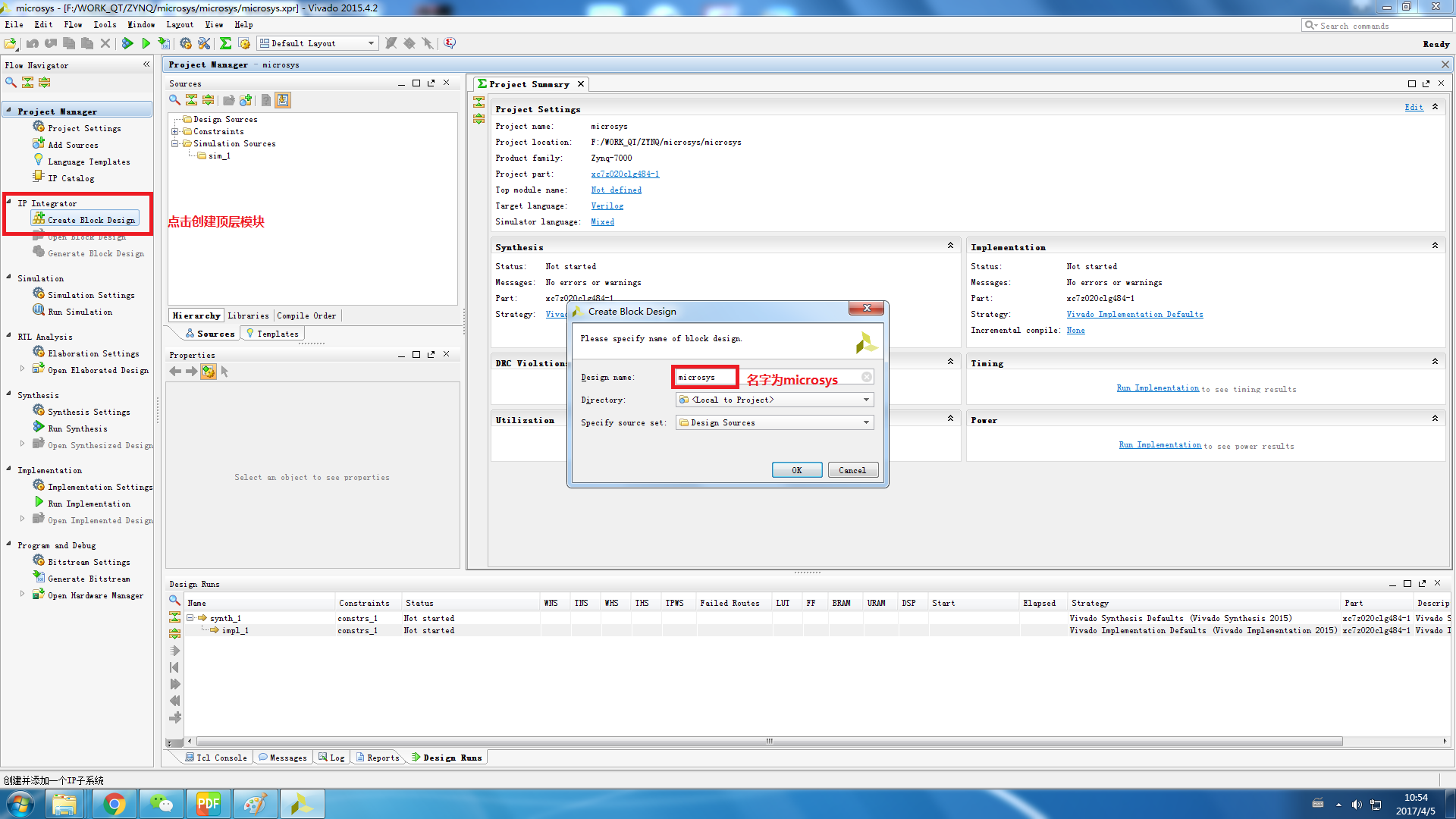
Task: Collapse all in Sources panel
Action: coord(191,99)
